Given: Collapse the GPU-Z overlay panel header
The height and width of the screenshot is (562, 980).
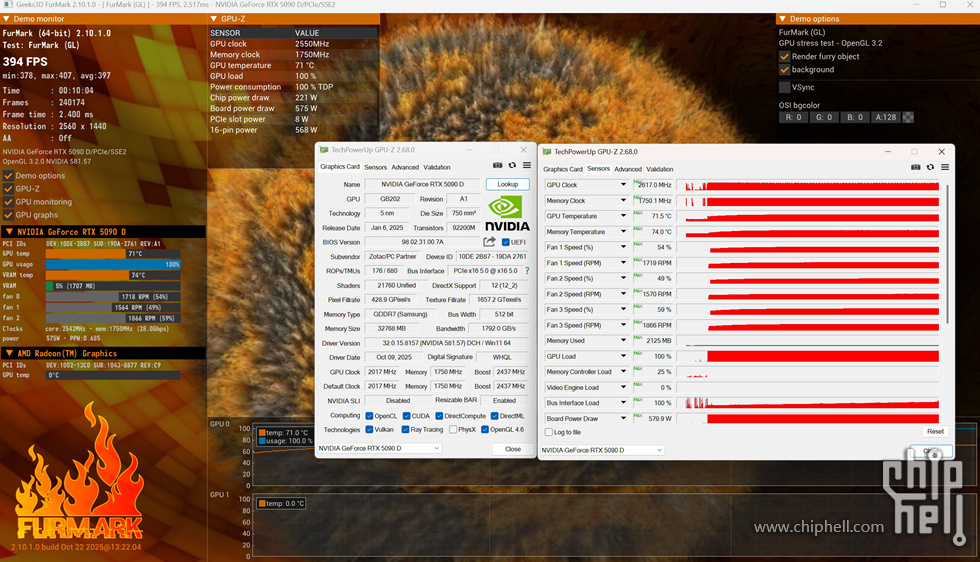Looking at the screenshot, I should tap(214, 19).
